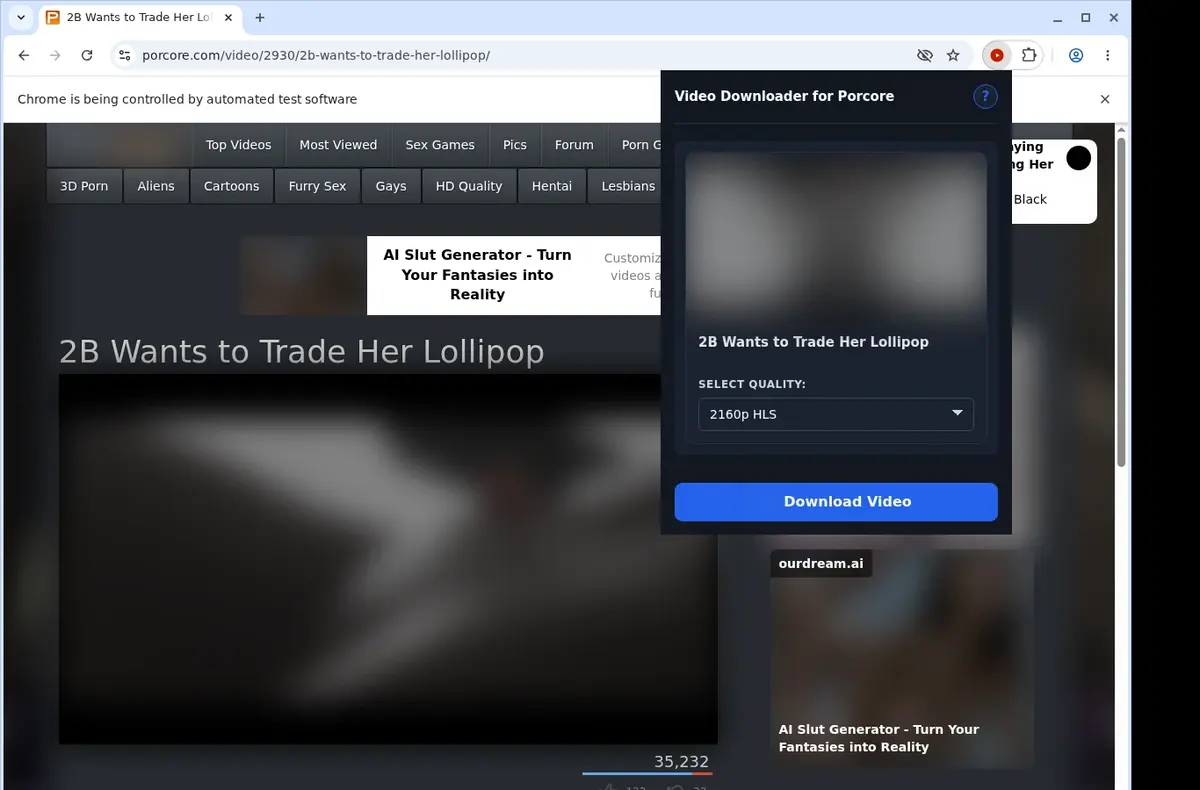Screen dimensions: 1200x790
Task: Go back to the previous page
Action: [x=24, y=56]
